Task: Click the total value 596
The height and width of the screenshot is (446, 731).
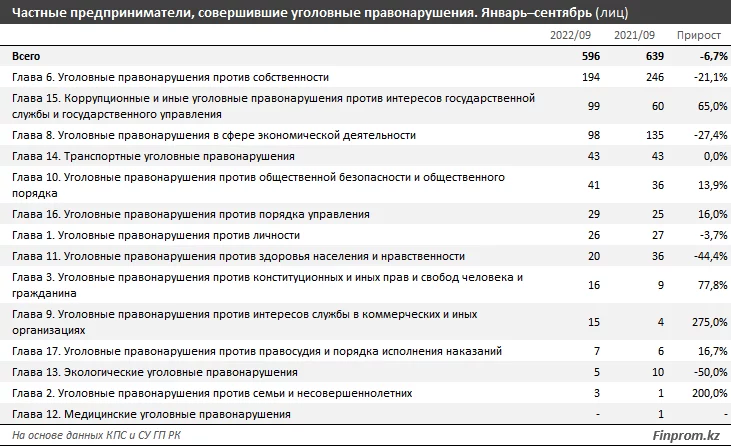Action: [x=591, y=56]
